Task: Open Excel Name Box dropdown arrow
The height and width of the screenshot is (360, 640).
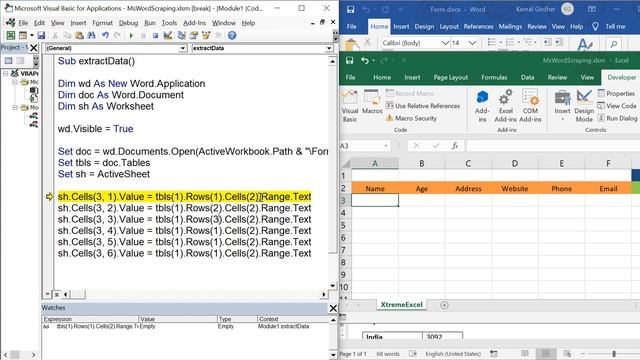Action: 386,146
